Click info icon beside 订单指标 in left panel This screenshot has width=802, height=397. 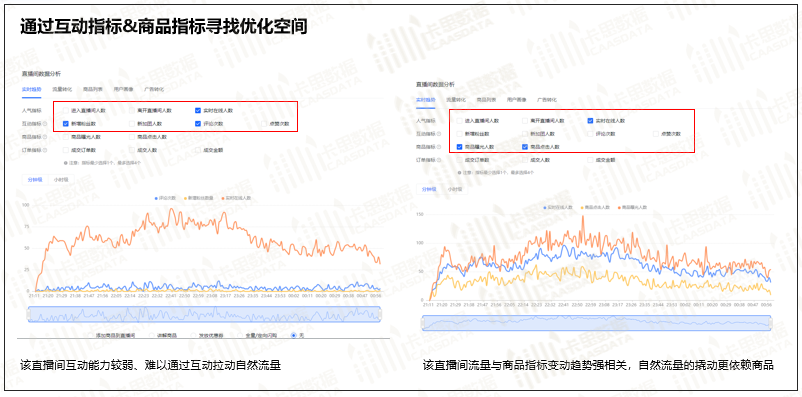(45, 150)
